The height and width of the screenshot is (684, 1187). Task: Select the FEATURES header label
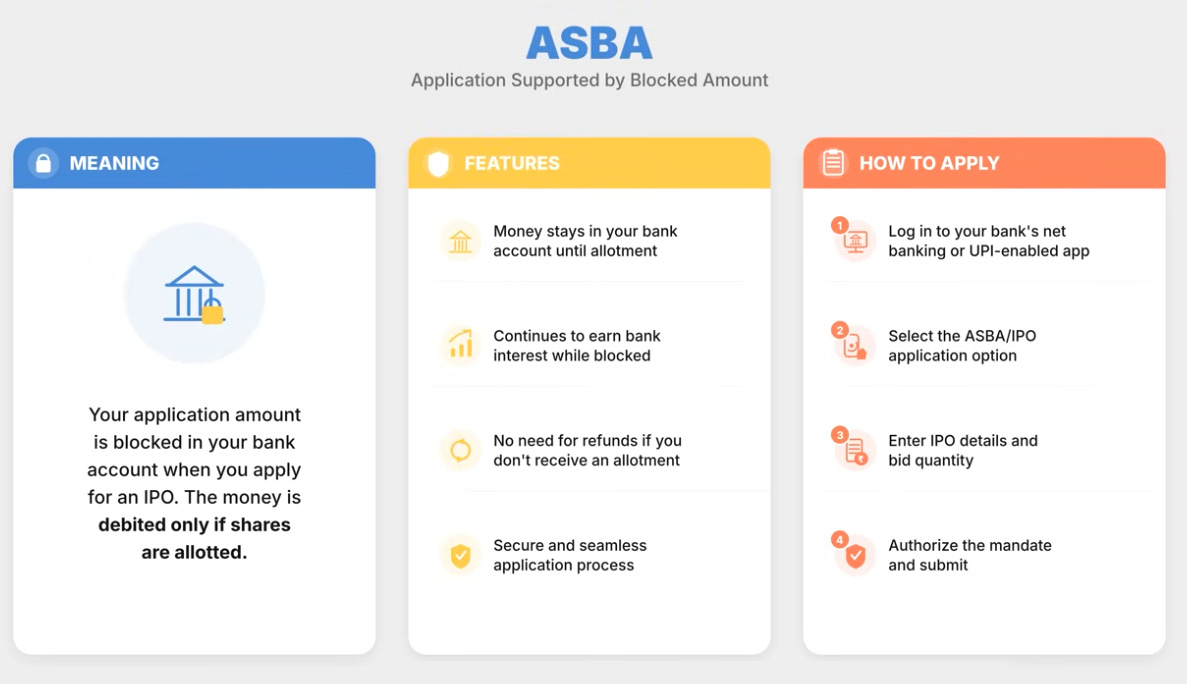pos(512,163)
